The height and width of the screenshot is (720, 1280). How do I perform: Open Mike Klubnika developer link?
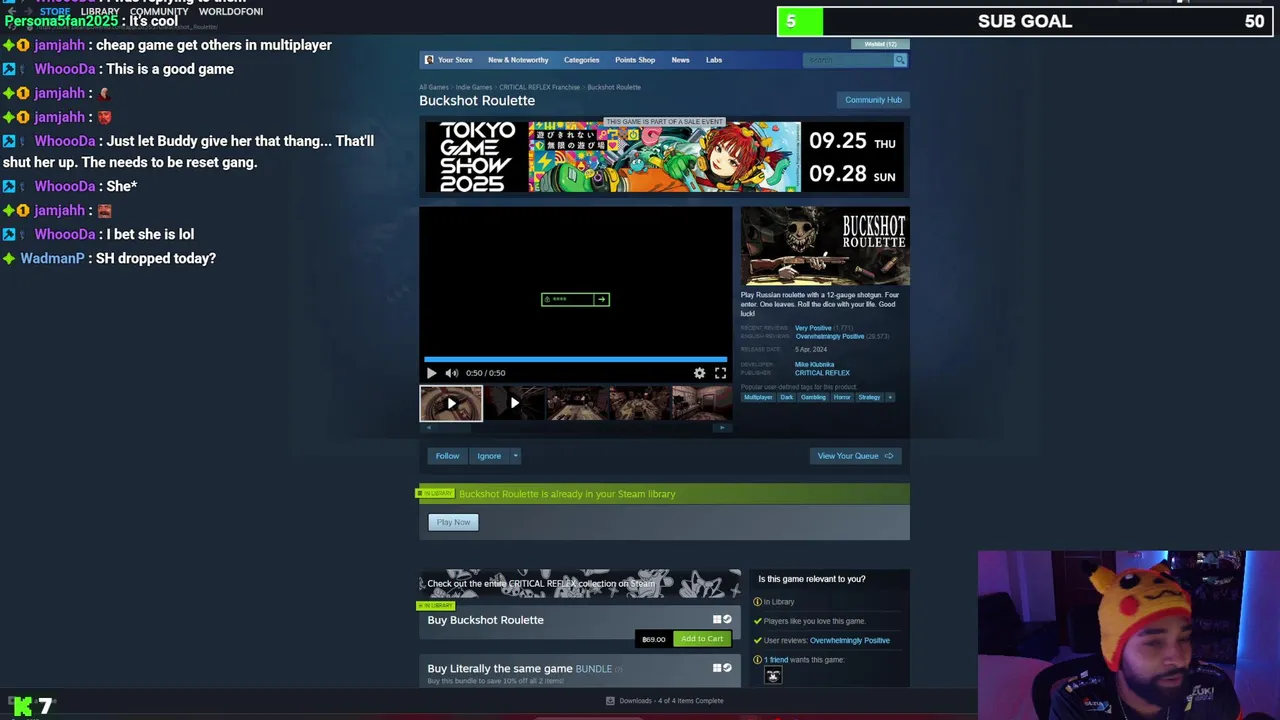pos(814,365)
